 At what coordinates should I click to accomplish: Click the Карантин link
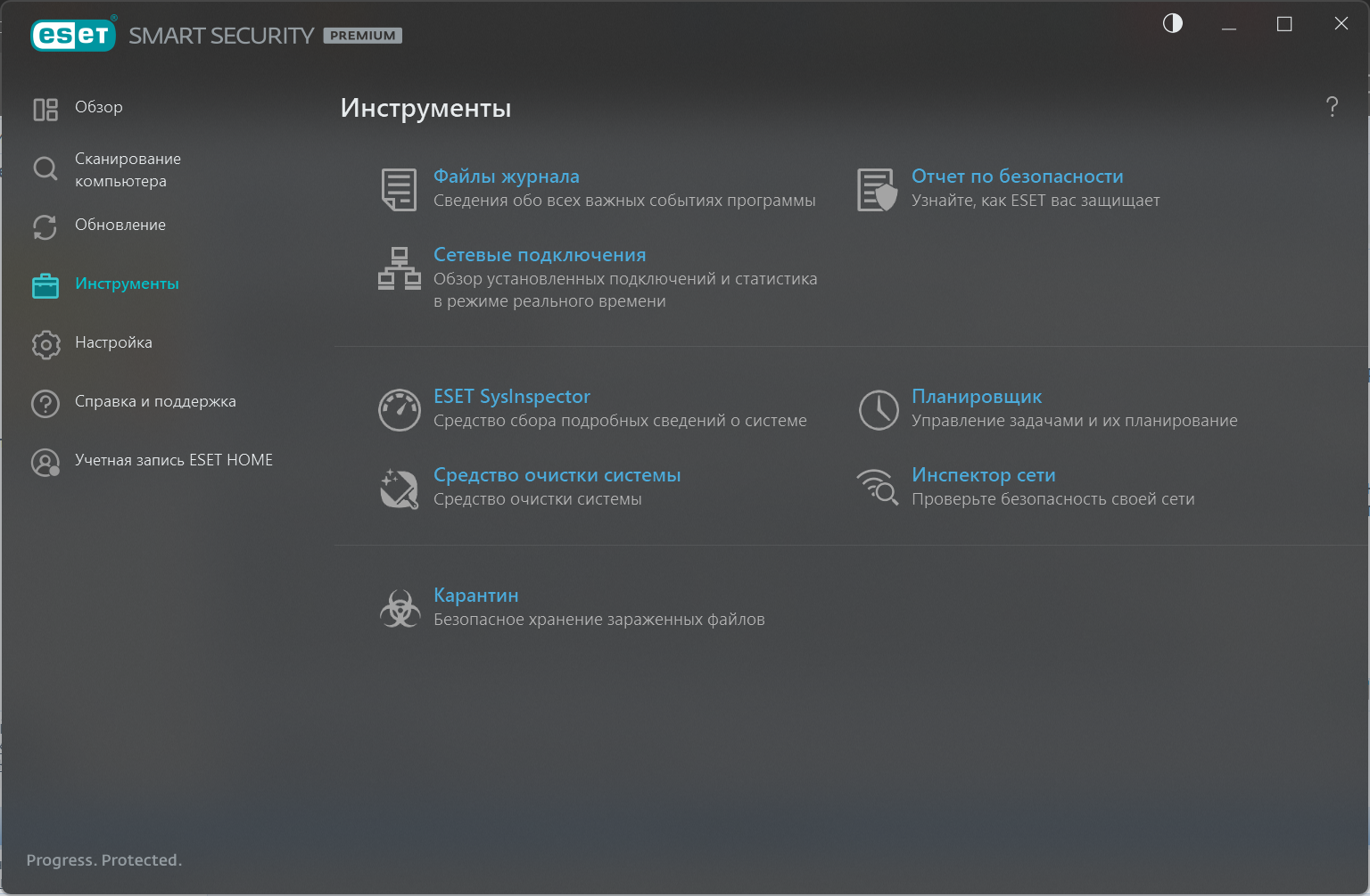click(x=475, y=596)
